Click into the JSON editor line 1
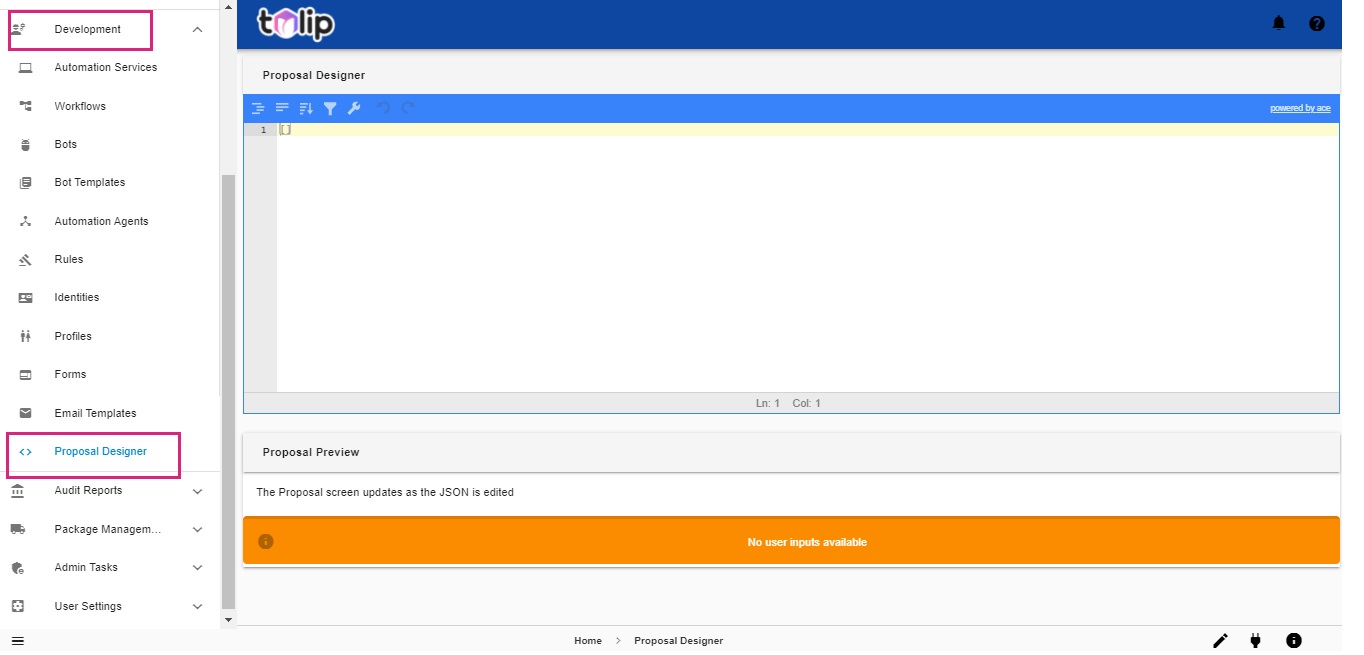This screenshot has height=655, width=1364. click(807, 130)
